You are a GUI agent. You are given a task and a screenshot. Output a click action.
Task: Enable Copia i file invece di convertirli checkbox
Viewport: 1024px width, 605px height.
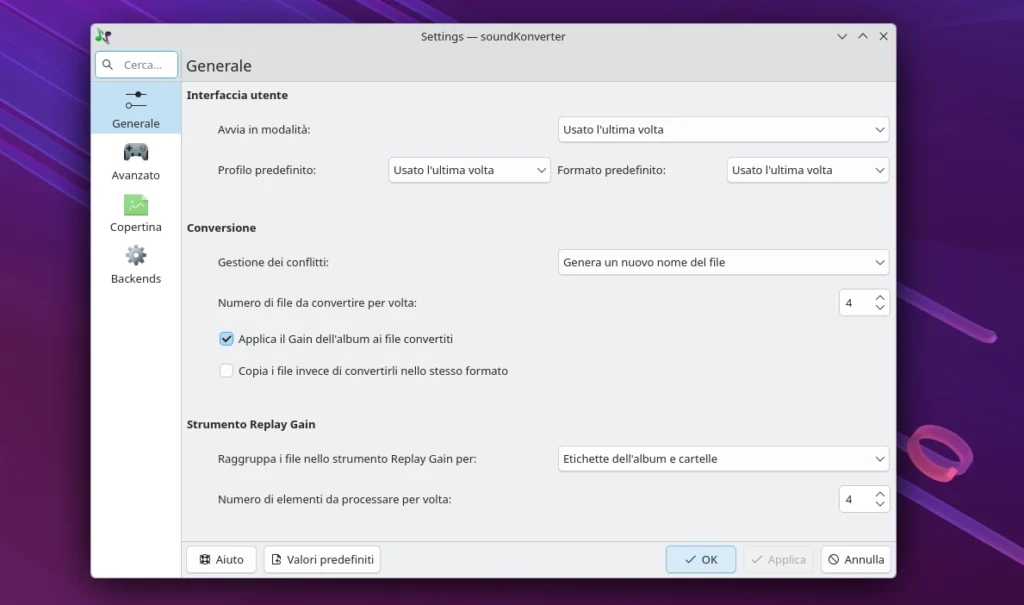226,371
